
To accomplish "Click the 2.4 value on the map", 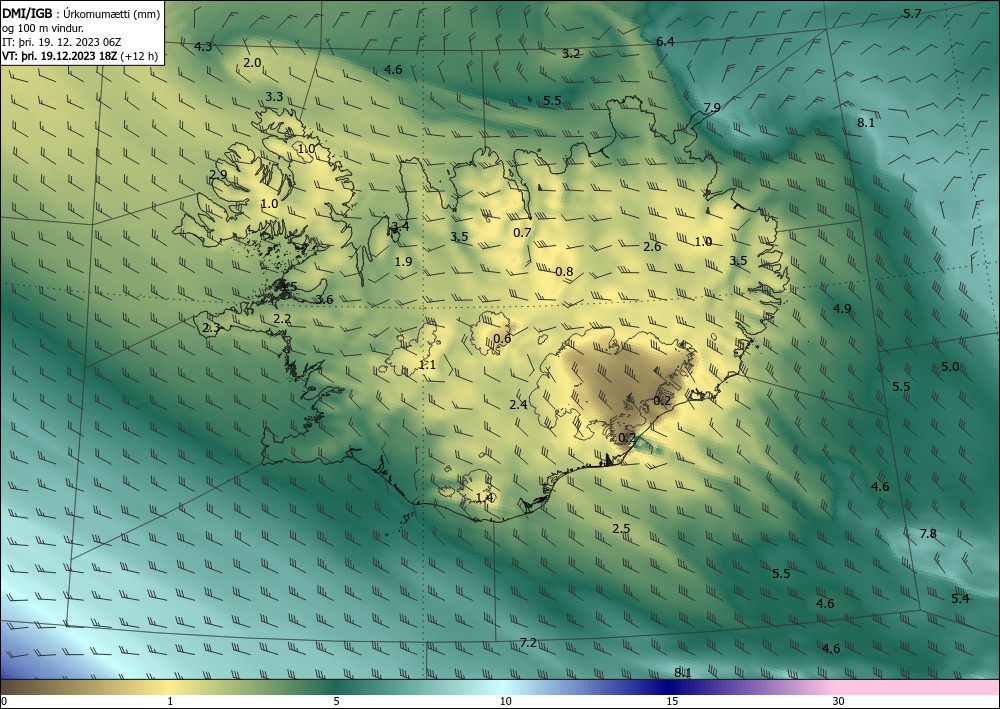I will click(518, 404).
